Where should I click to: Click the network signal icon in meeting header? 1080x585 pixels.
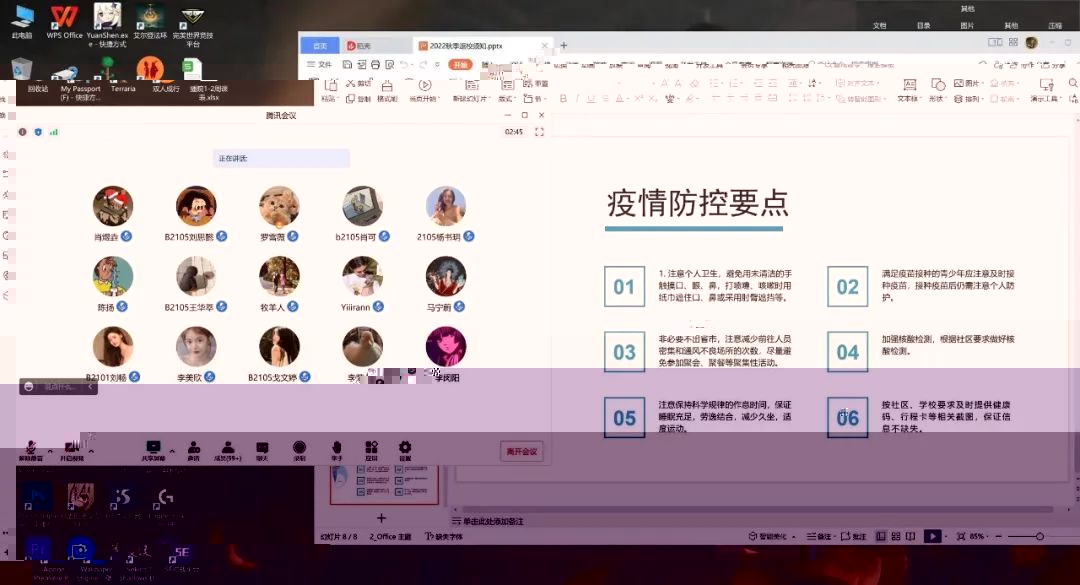coord(54,132)
